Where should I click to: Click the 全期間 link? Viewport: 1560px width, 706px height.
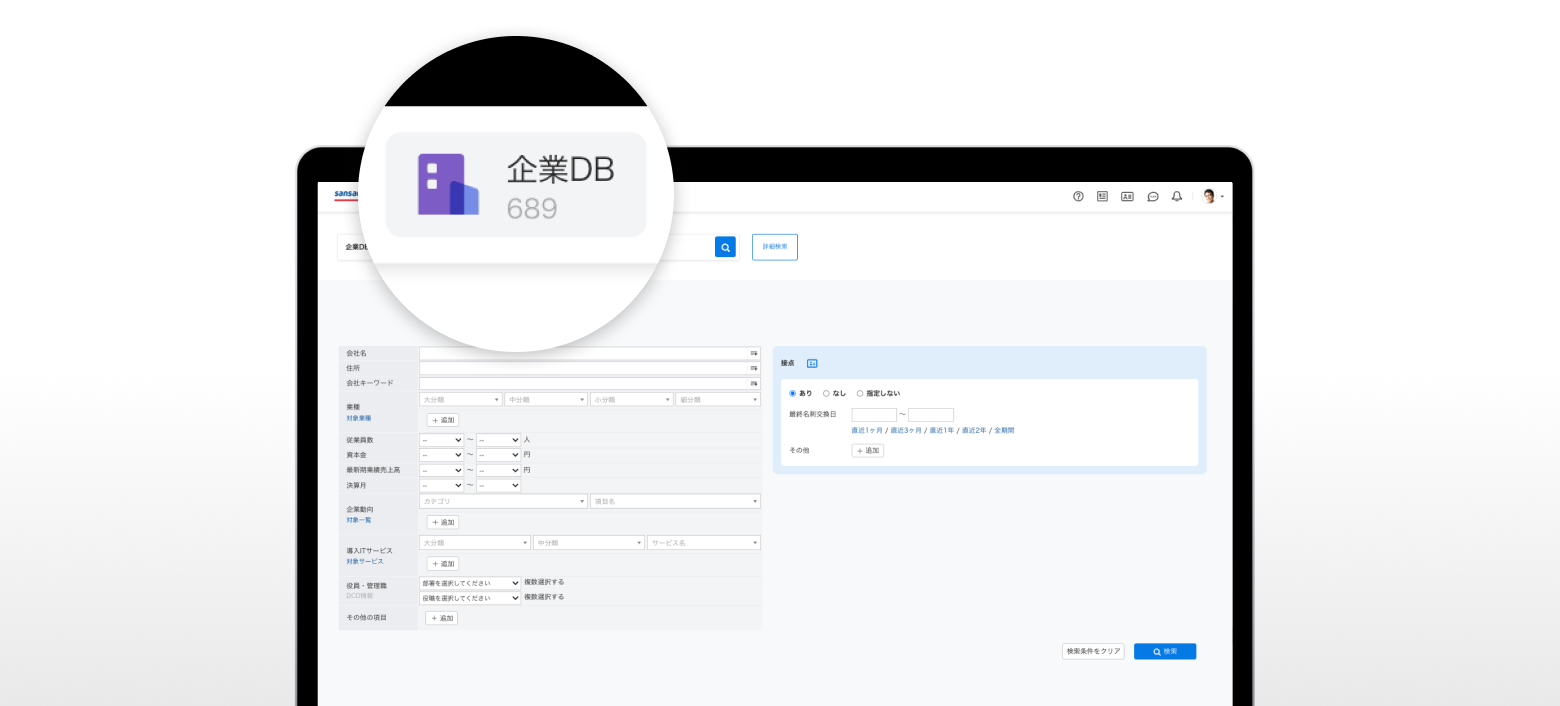tap(1004, 430)
